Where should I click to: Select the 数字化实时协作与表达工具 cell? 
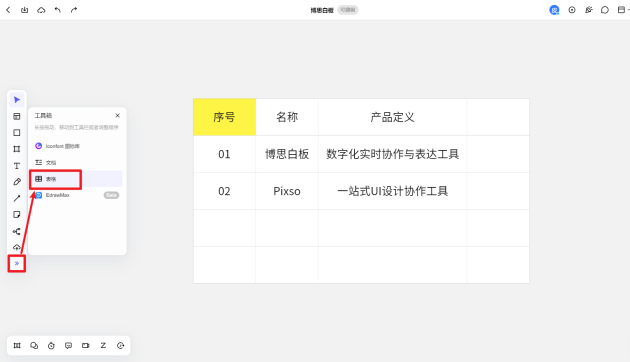(x=393, y=154)
